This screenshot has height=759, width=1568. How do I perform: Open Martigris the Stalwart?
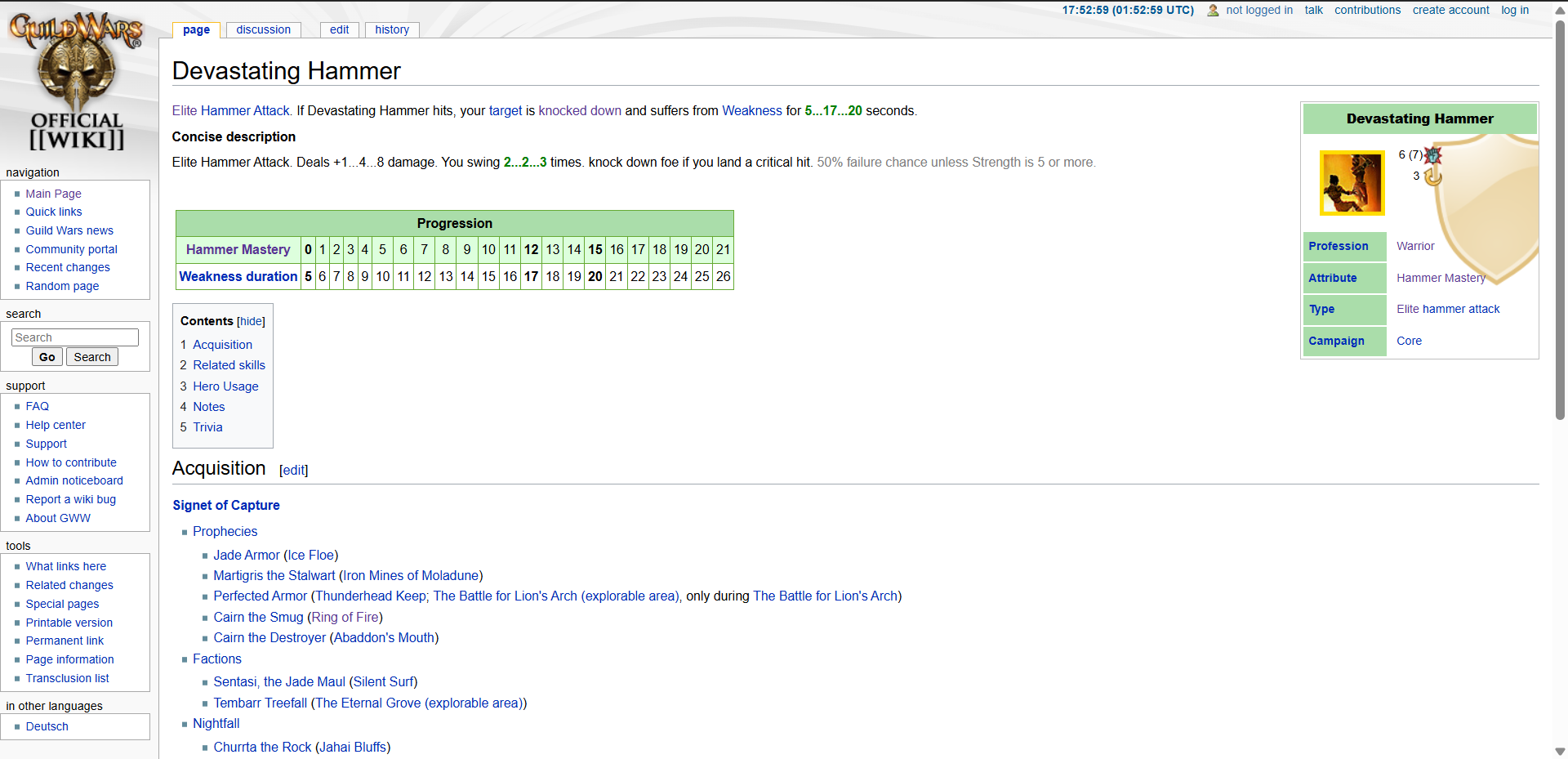tap(274, 576)
